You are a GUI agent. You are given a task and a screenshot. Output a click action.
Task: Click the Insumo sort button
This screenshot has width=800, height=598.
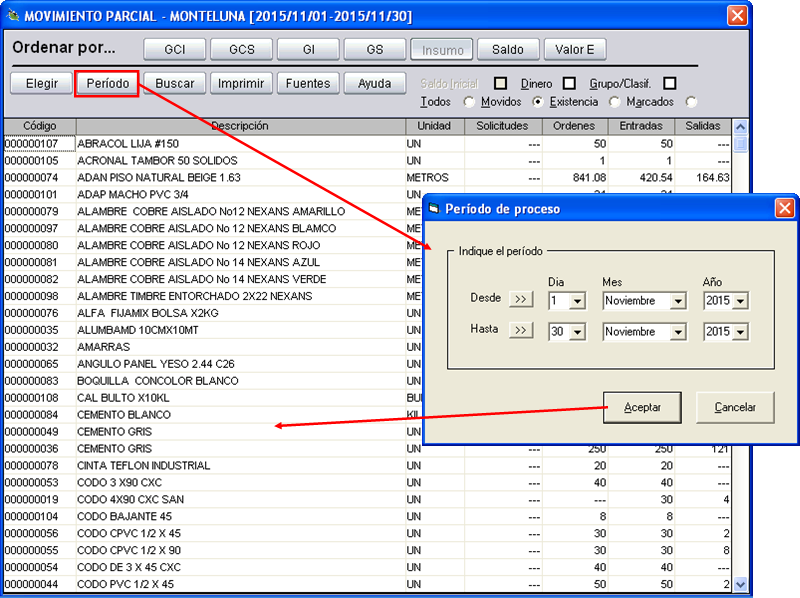442,49
